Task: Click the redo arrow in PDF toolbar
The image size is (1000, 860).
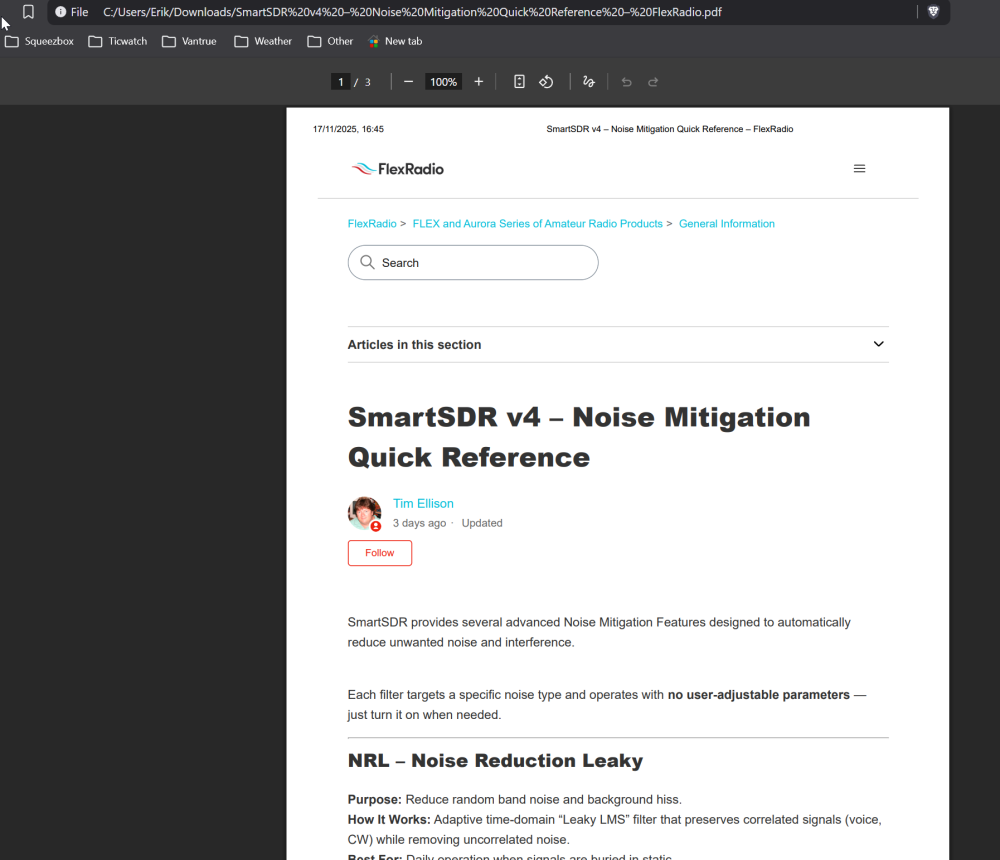Action: click(x=653, y=82)
